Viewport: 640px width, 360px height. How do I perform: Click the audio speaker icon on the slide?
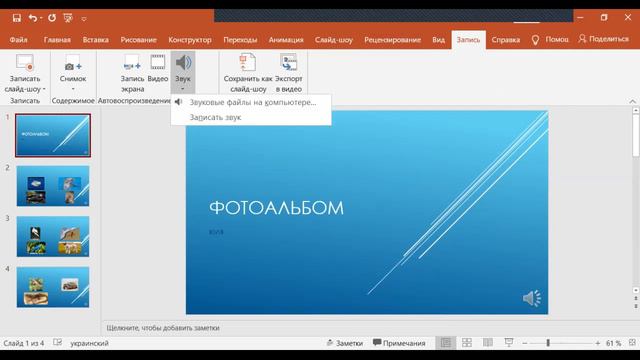point(532,298)
